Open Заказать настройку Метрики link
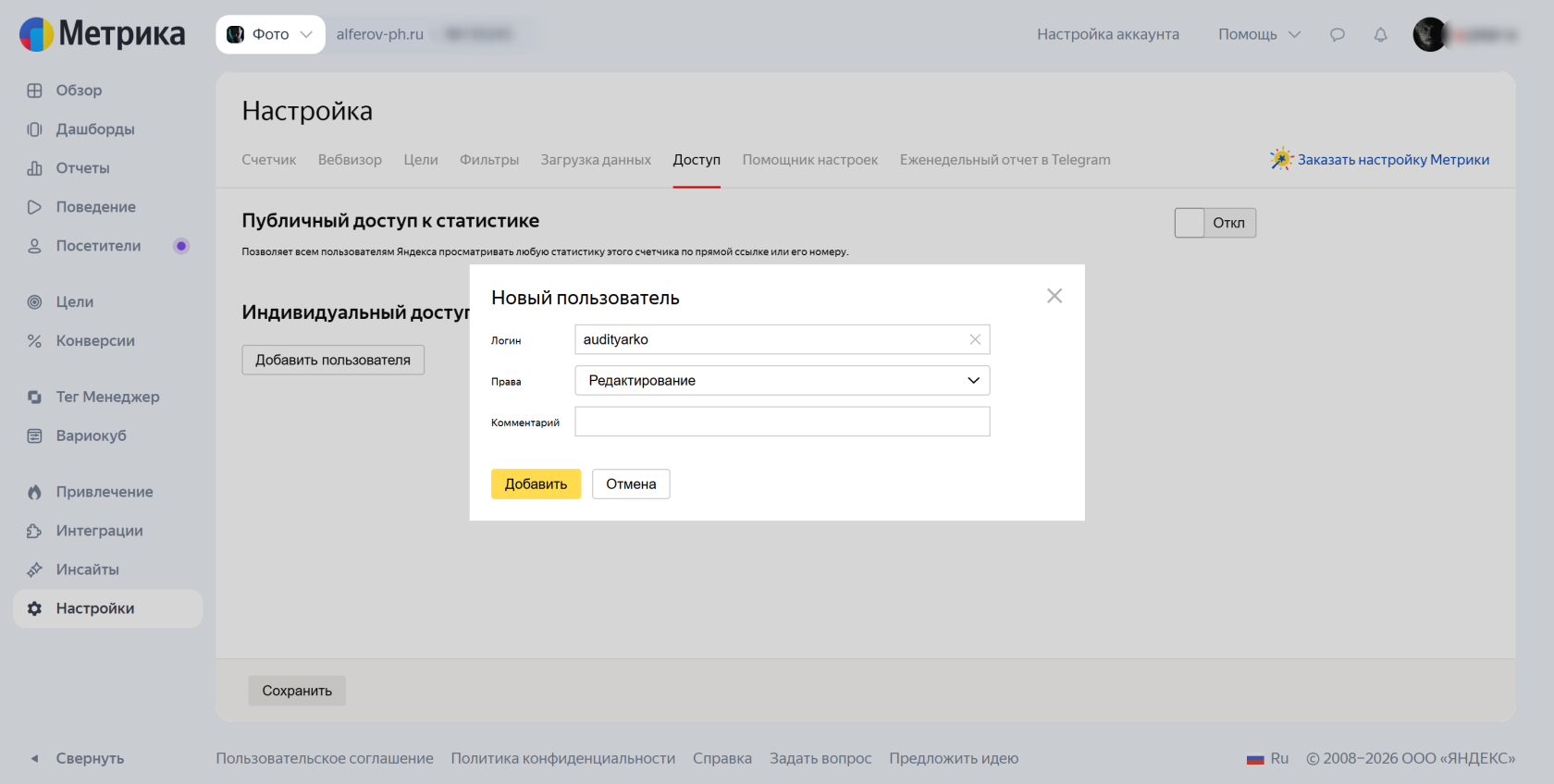The height and width of the screenshot is (784, 1554). pyautogui.click(x=1393, y=160)
